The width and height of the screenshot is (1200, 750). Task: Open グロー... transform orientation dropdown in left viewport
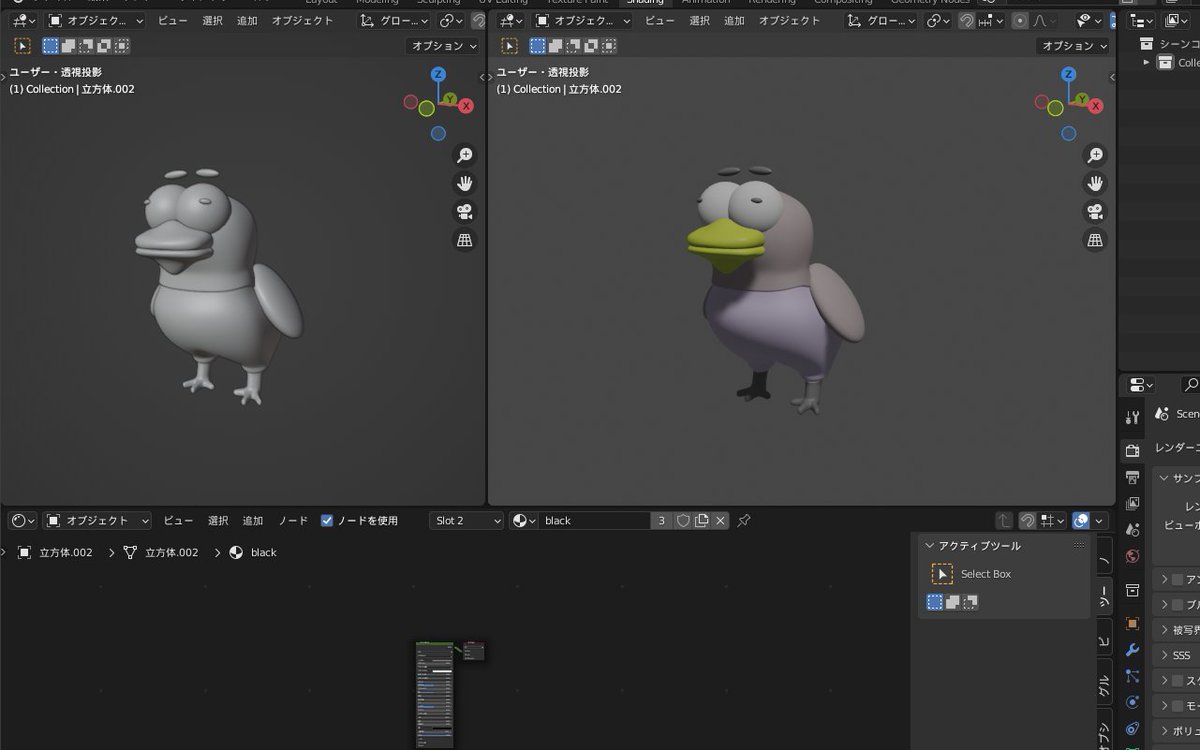[395, 20]
